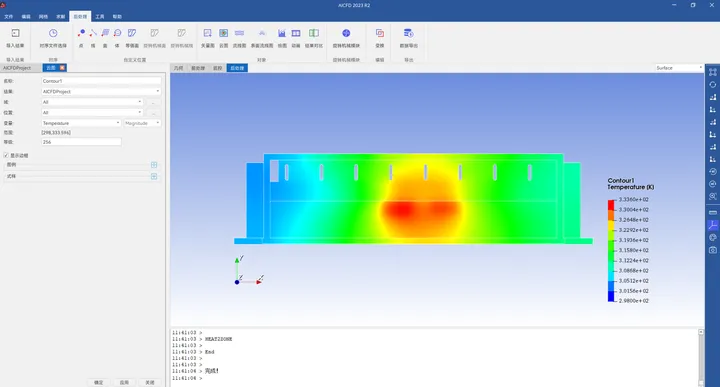Click the console output scrollbar
This screenshot has height=387, width=720.
[701, 357]
